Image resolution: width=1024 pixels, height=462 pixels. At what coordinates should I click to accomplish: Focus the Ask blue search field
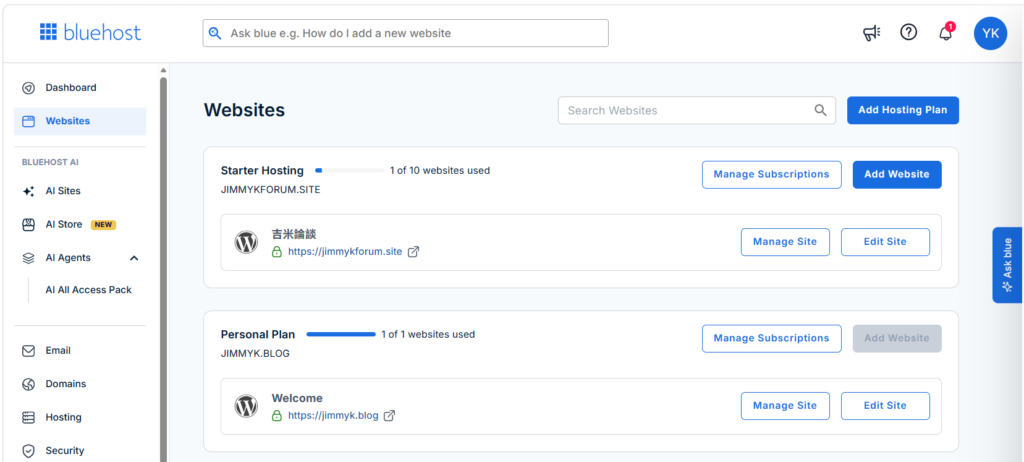pyautogui.click(x=406, y=33)
